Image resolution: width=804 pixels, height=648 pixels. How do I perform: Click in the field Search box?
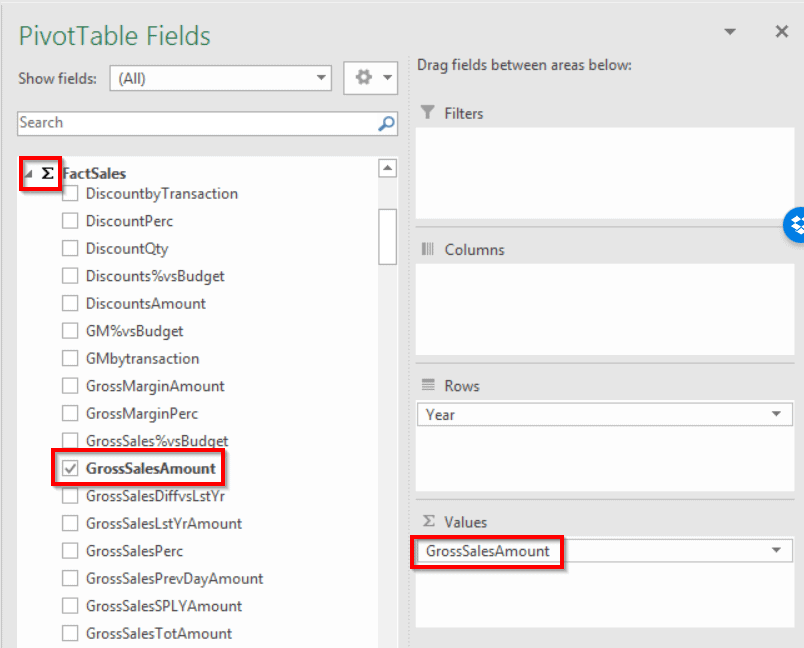point(195,123)
